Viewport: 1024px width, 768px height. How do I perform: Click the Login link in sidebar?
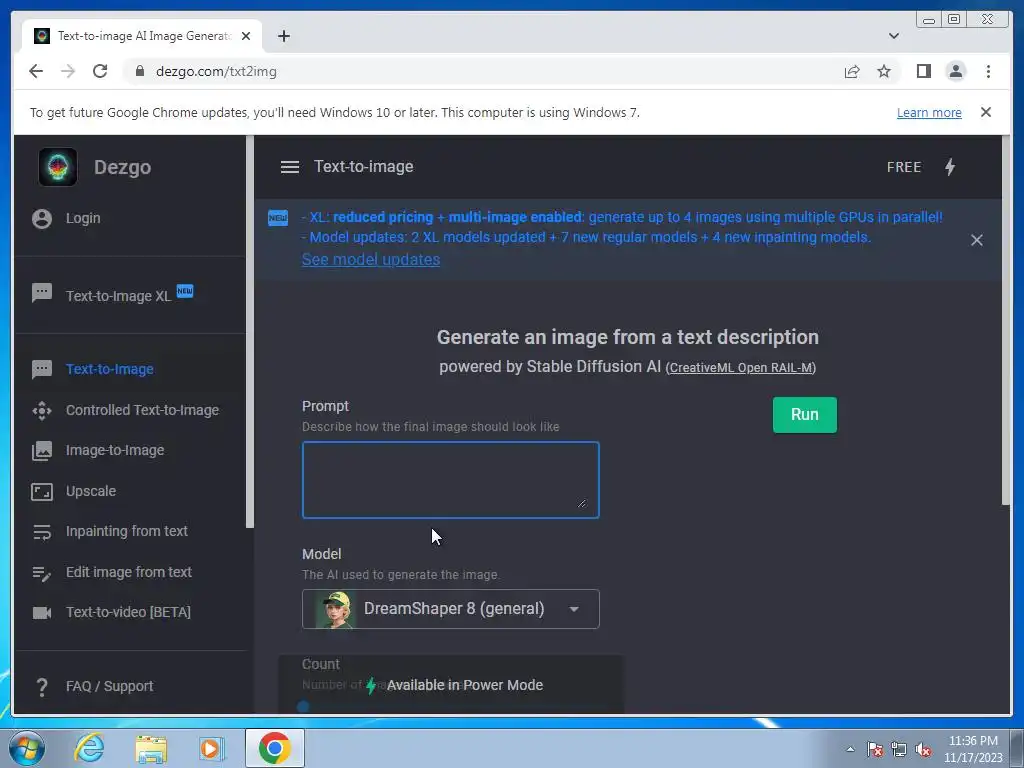[83, 218]
